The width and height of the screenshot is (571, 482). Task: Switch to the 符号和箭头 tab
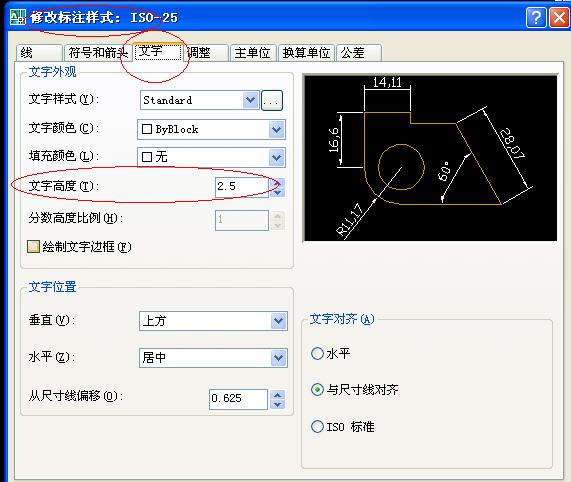[98, 53]
